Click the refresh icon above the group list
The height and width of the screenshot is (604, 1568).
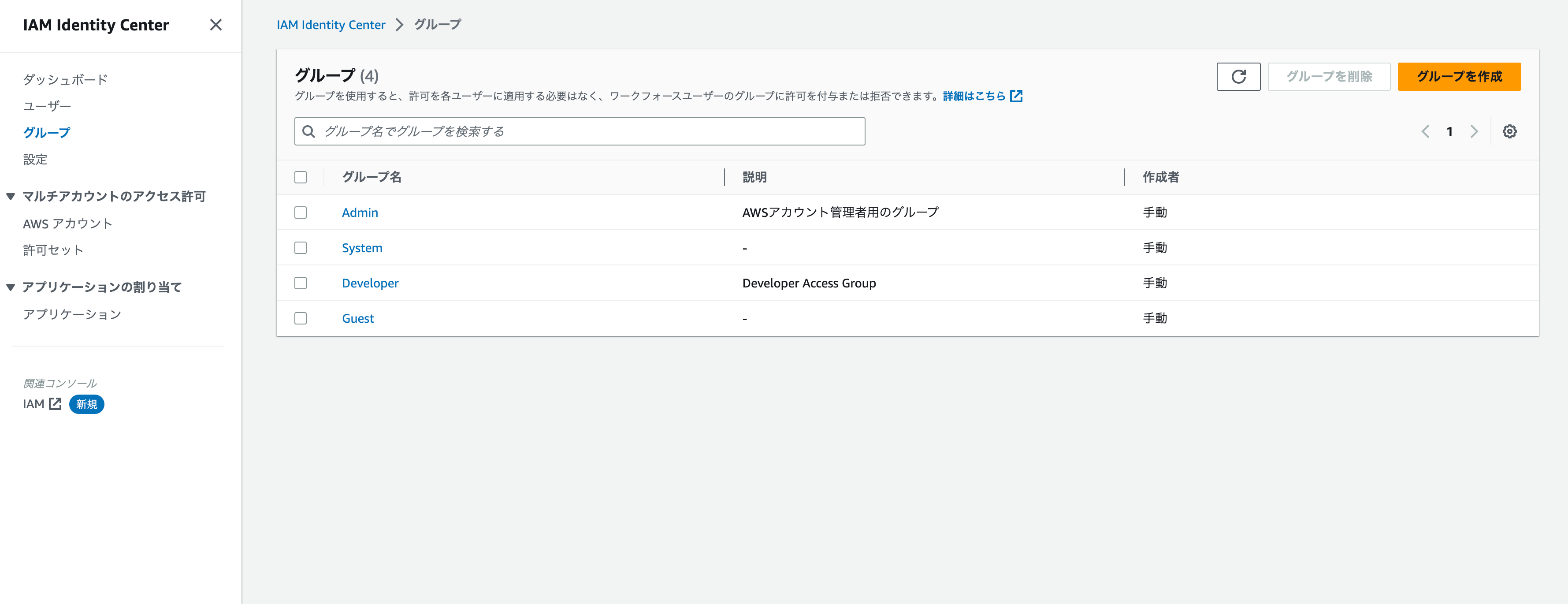tap(1239, 77)
